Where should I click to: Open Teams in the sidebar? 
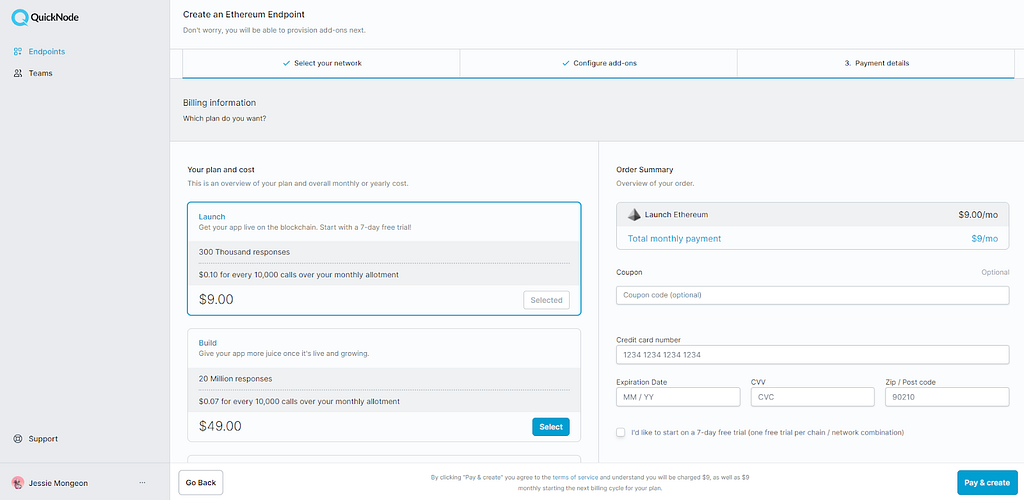click(40, 73)
